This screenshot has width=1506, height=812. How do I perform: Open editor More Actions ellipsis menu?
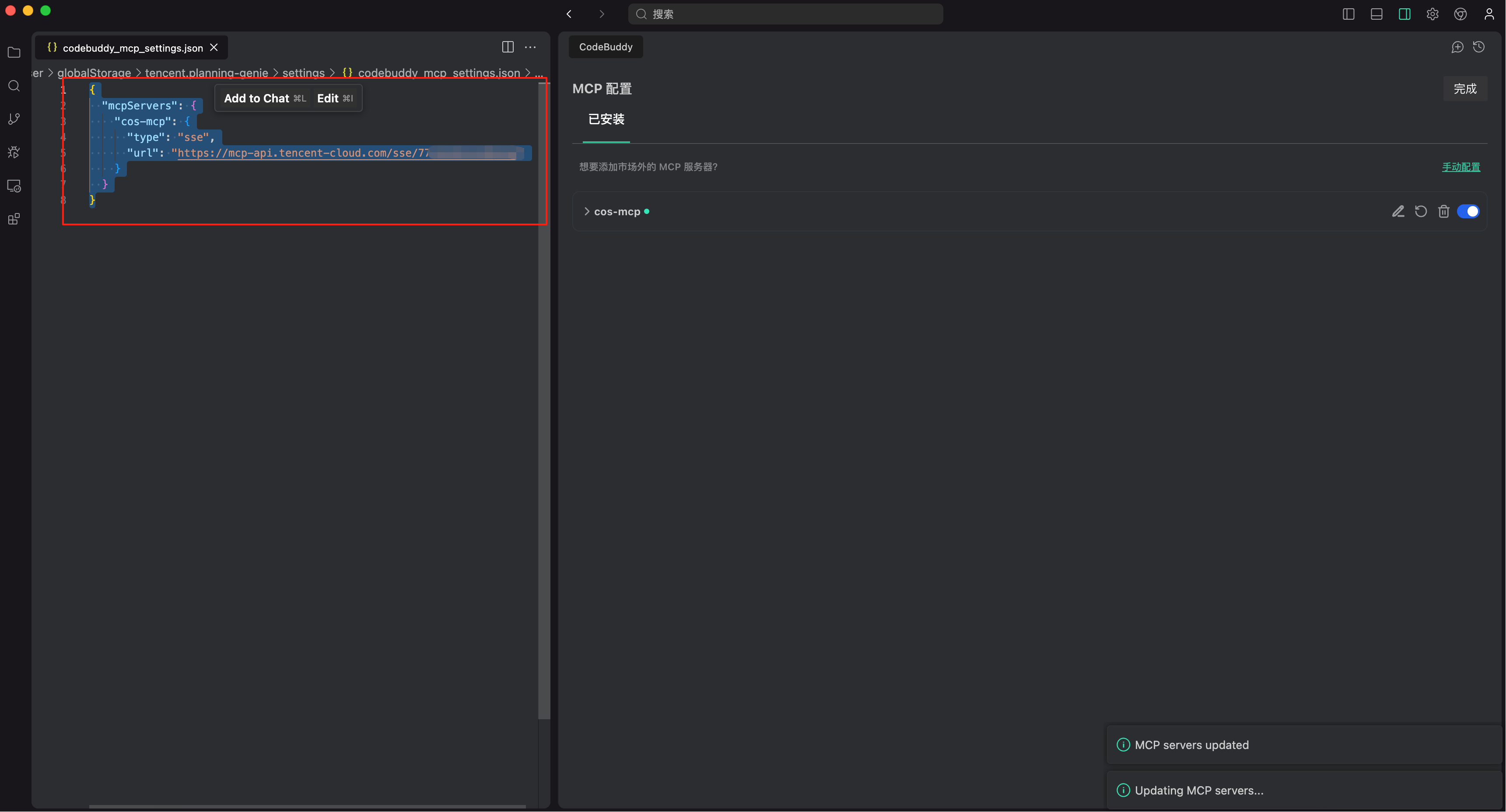click(530, 47)
